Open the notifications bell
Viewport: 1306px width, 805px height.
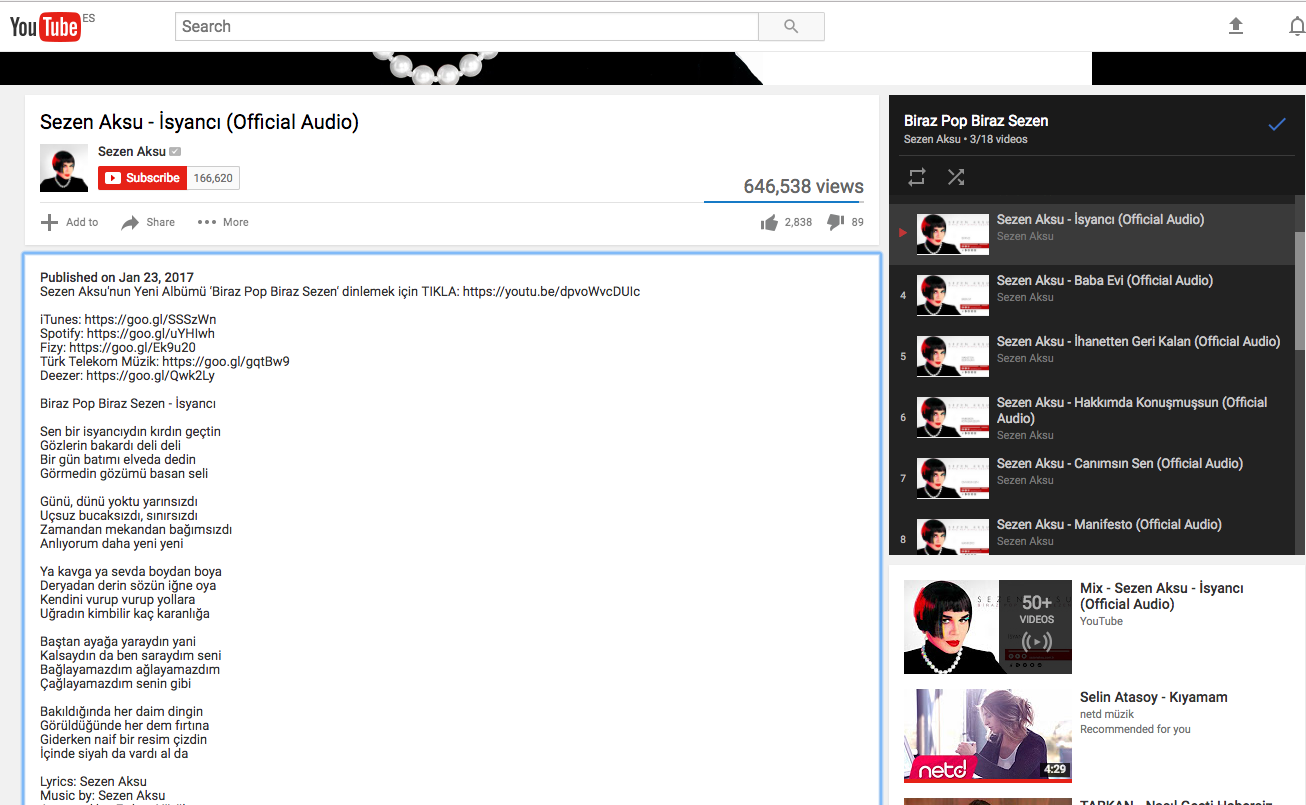pos(1297,26)
